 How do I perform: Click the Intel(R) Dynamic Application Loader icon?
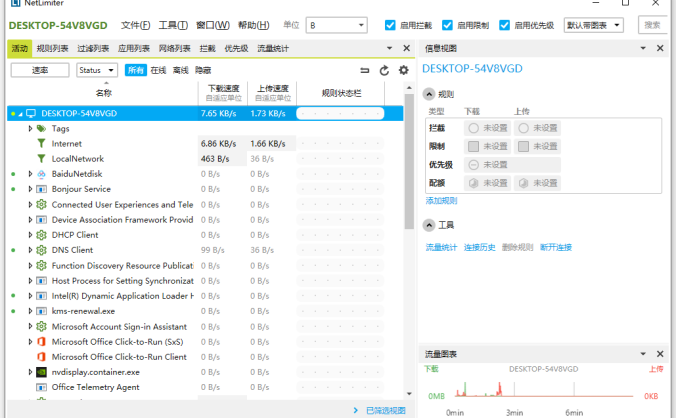coord(41,296)
